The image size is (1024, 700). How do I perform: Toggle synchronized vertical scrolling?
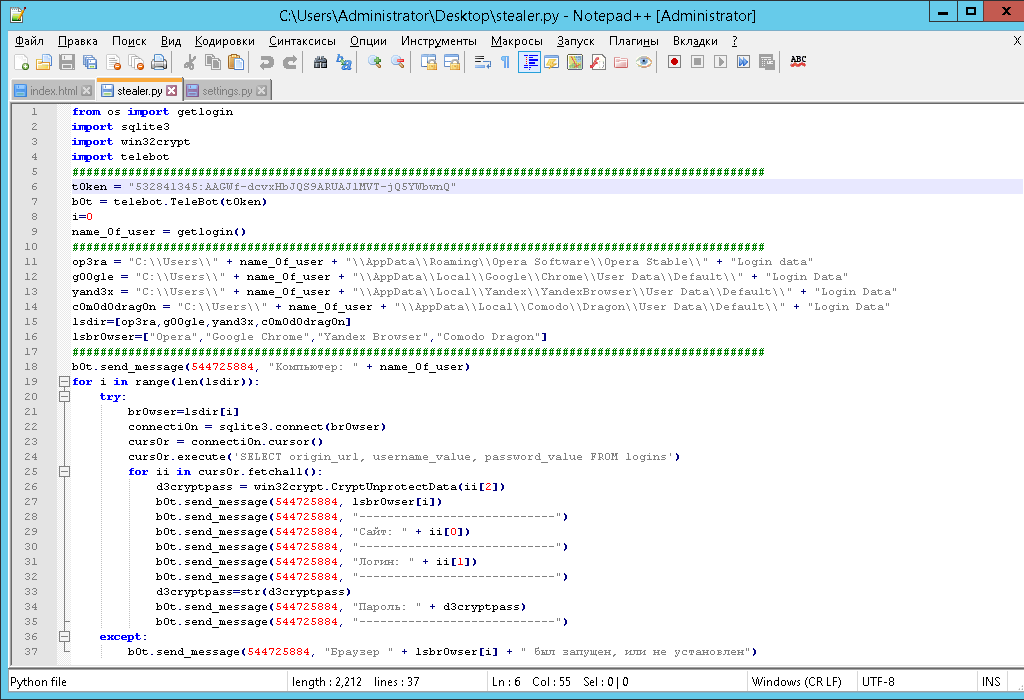pos(429,62)
